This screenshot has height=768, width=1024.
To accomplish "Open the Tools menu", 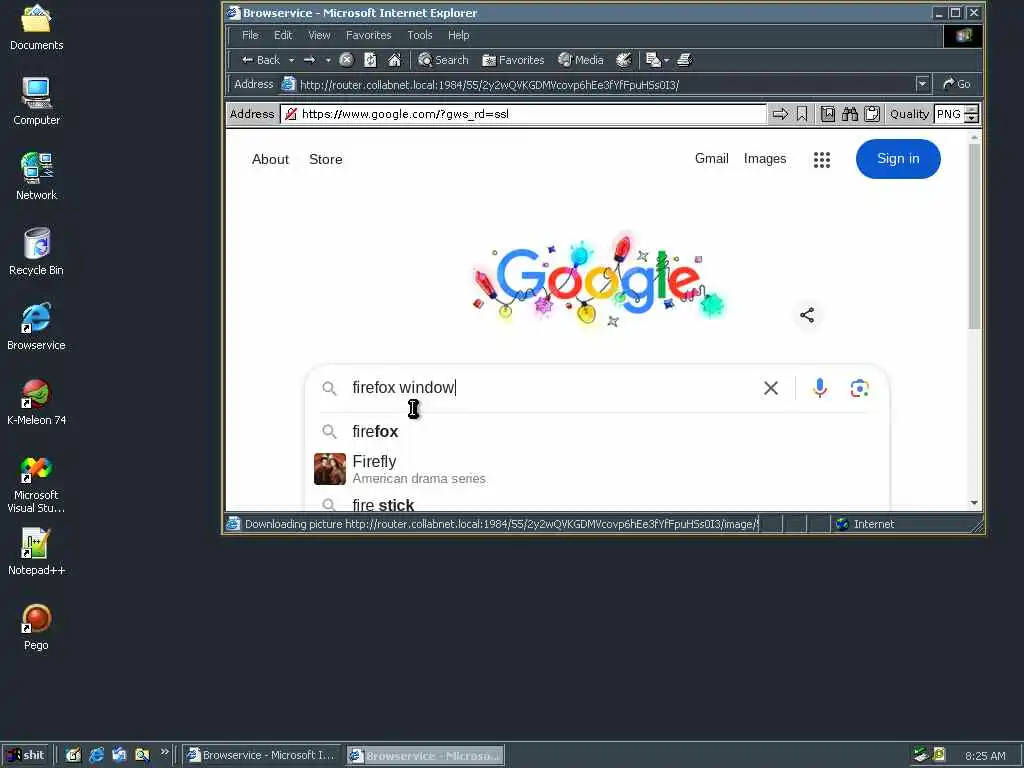I will (x=420, y=35).
